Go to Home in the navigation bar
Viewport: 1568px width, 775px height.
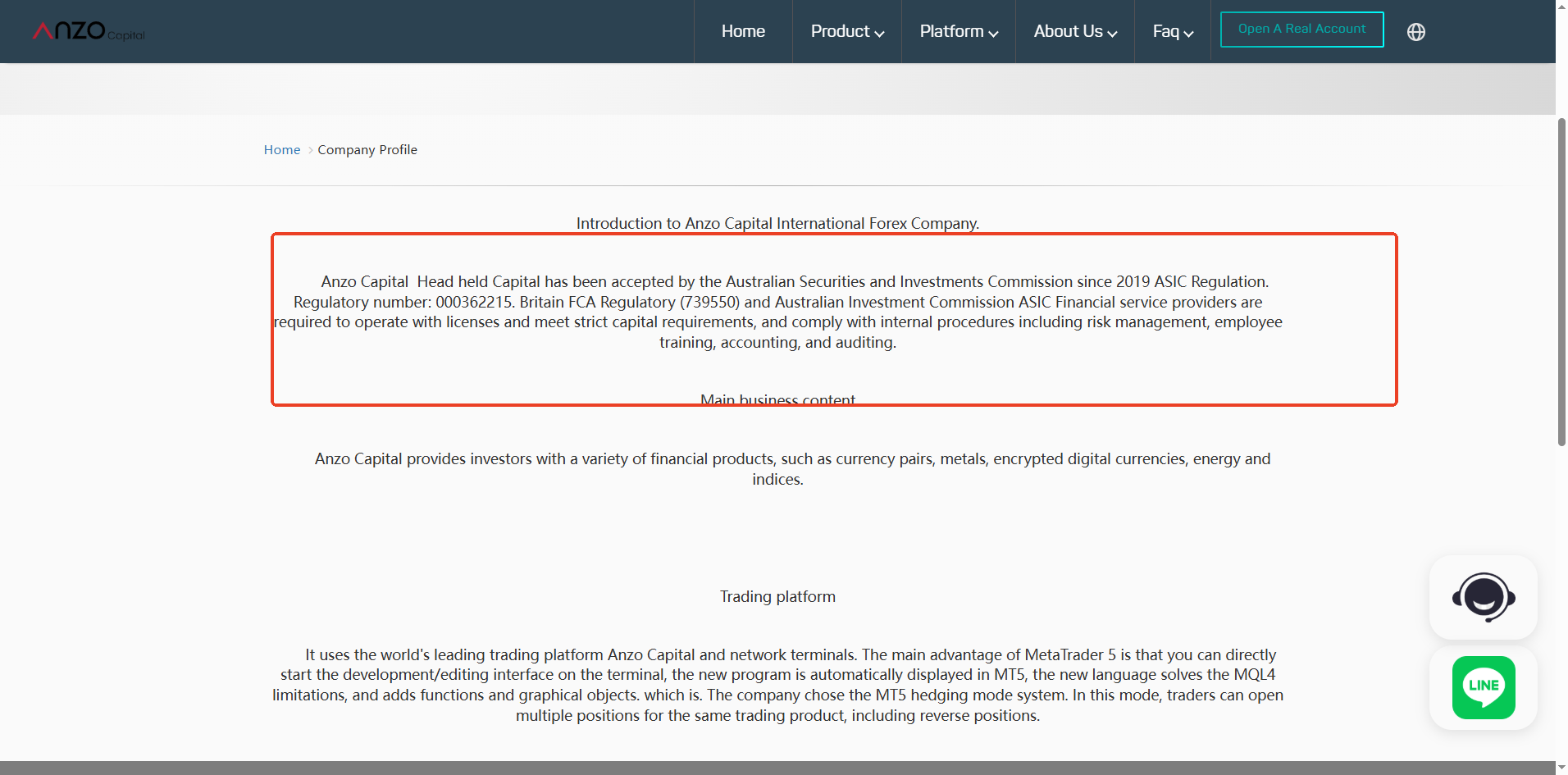pos(743,31)
